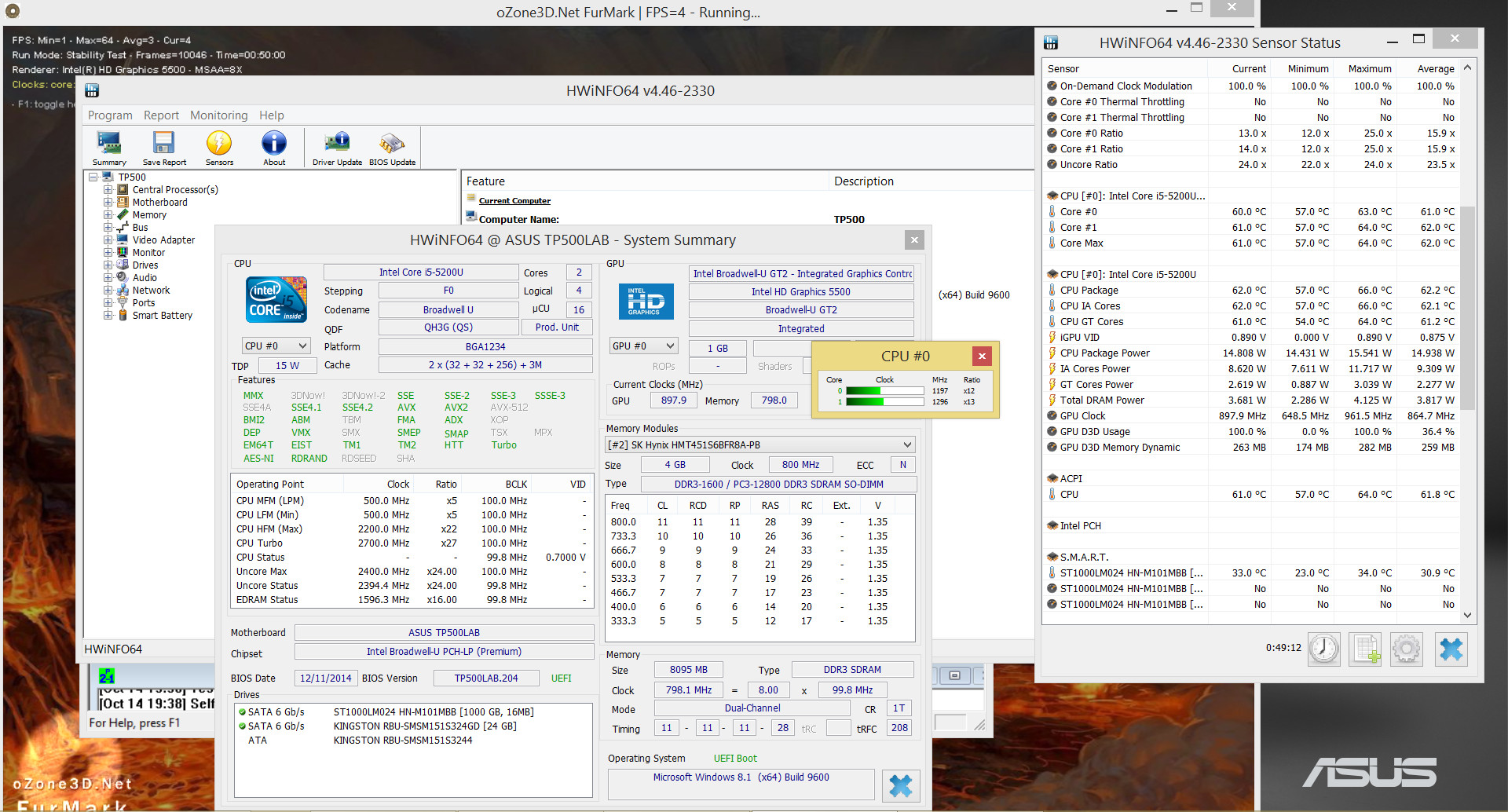Open the Report menu
The width and height of the screenshot is (1508, 812).
[x=161, y=115]
